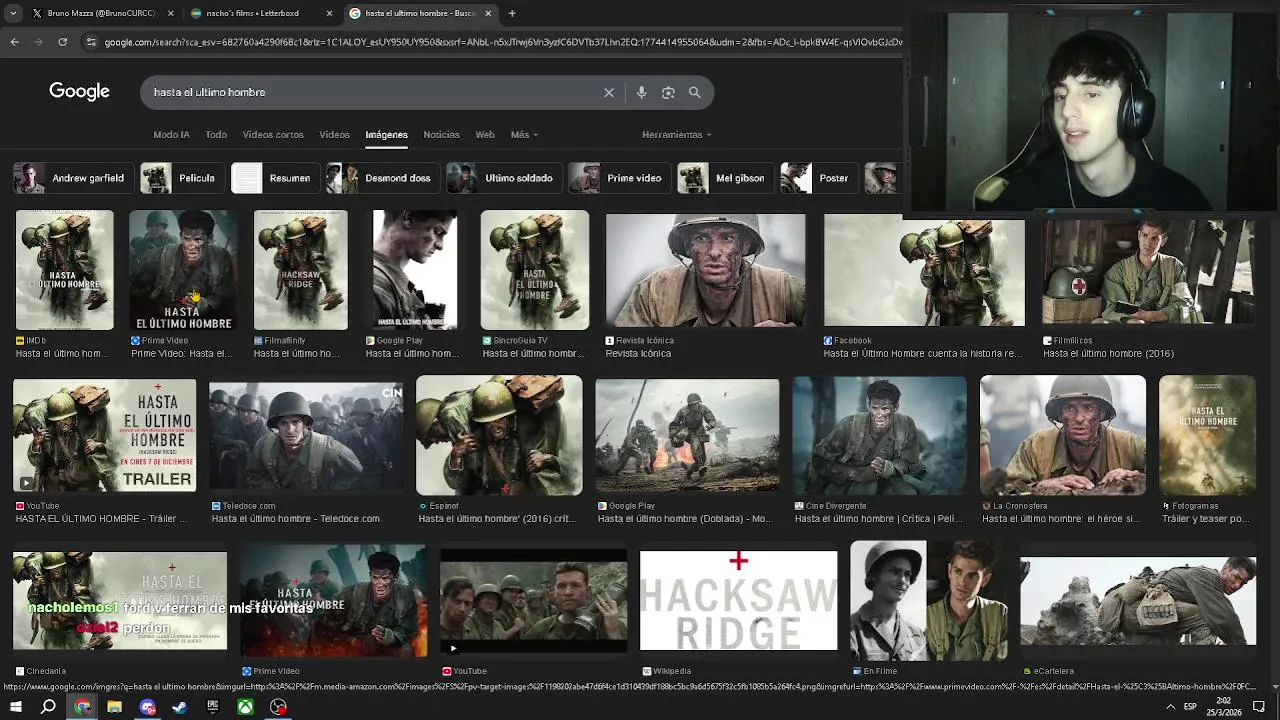Launch Steam from the taskbar

[180, 707]
